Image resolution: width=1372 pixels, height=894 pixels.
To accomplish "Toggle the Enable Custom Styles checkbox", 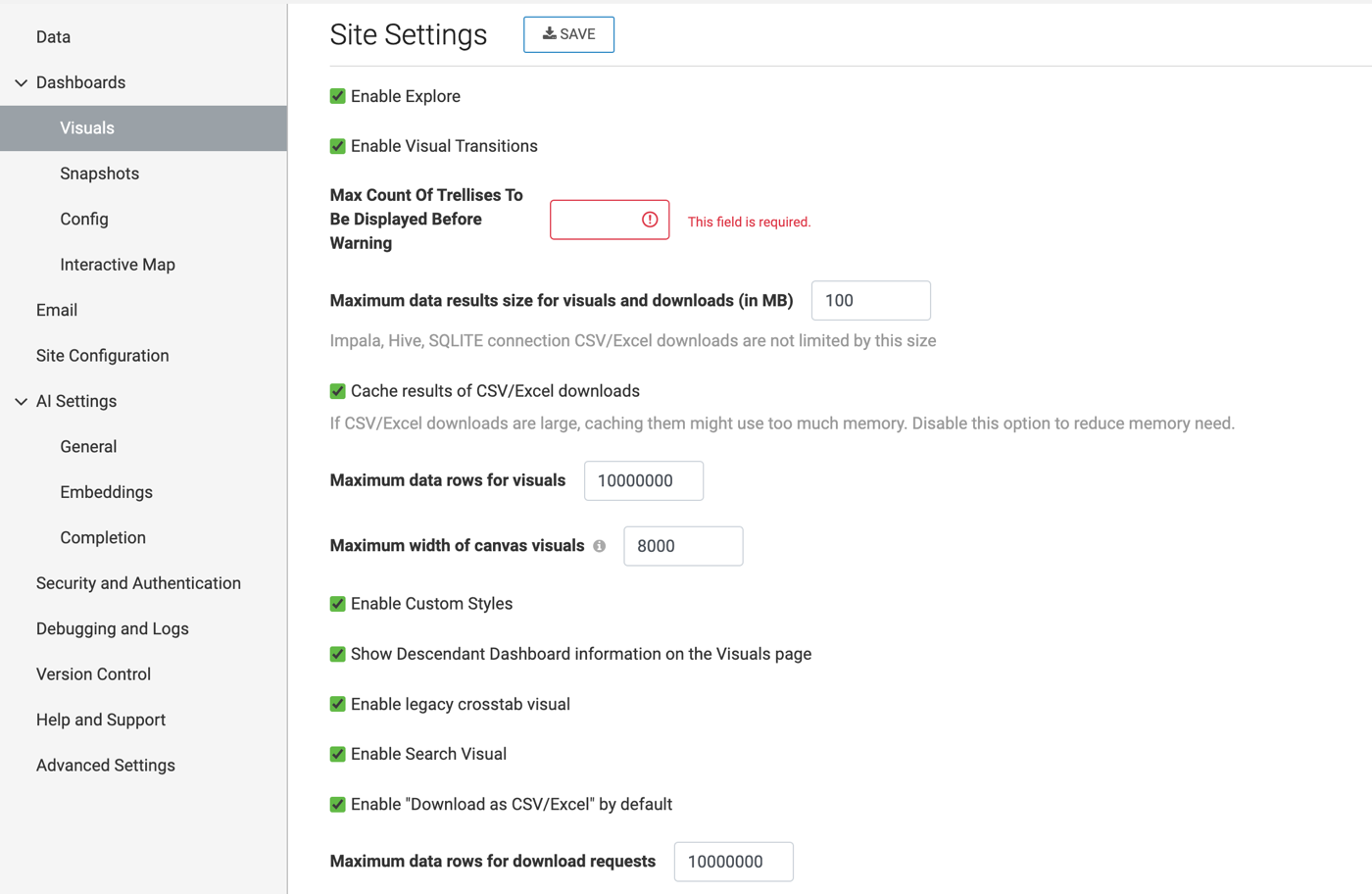I will pos(338,604).
